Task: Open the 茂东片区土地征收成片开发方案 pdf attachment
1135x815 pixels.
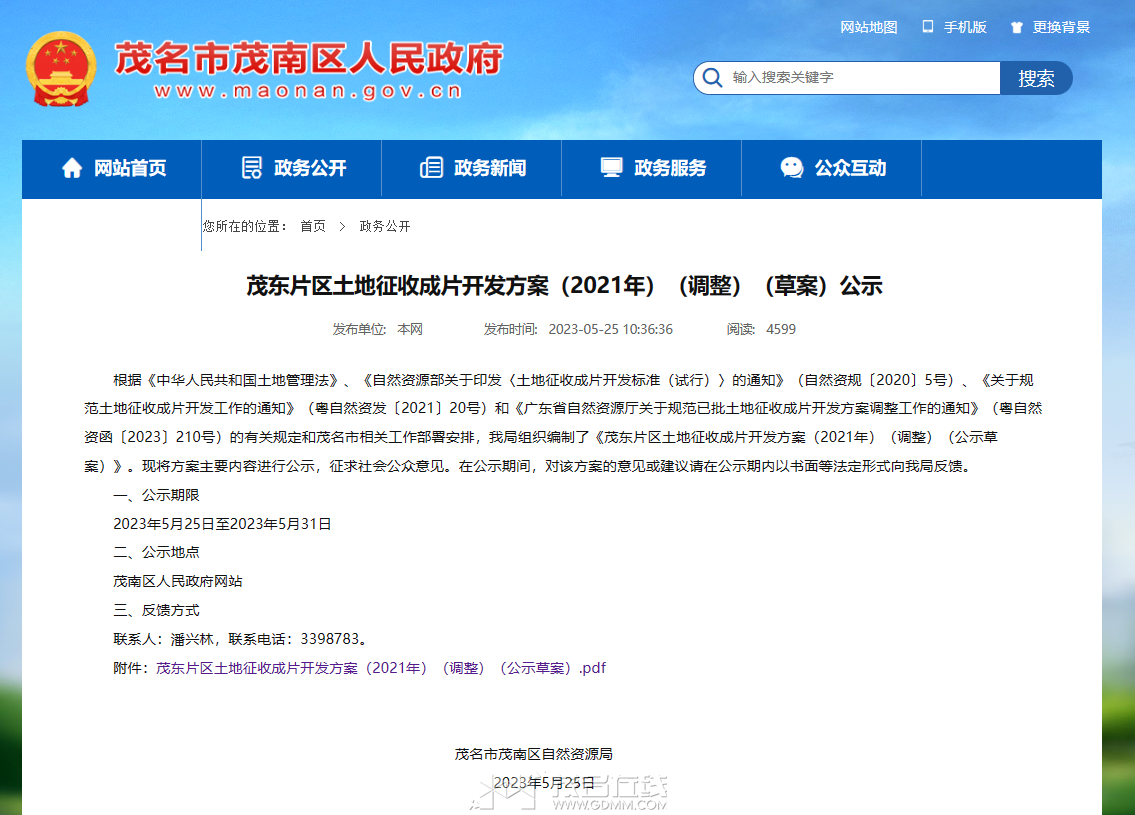Action: coord(381,667)
